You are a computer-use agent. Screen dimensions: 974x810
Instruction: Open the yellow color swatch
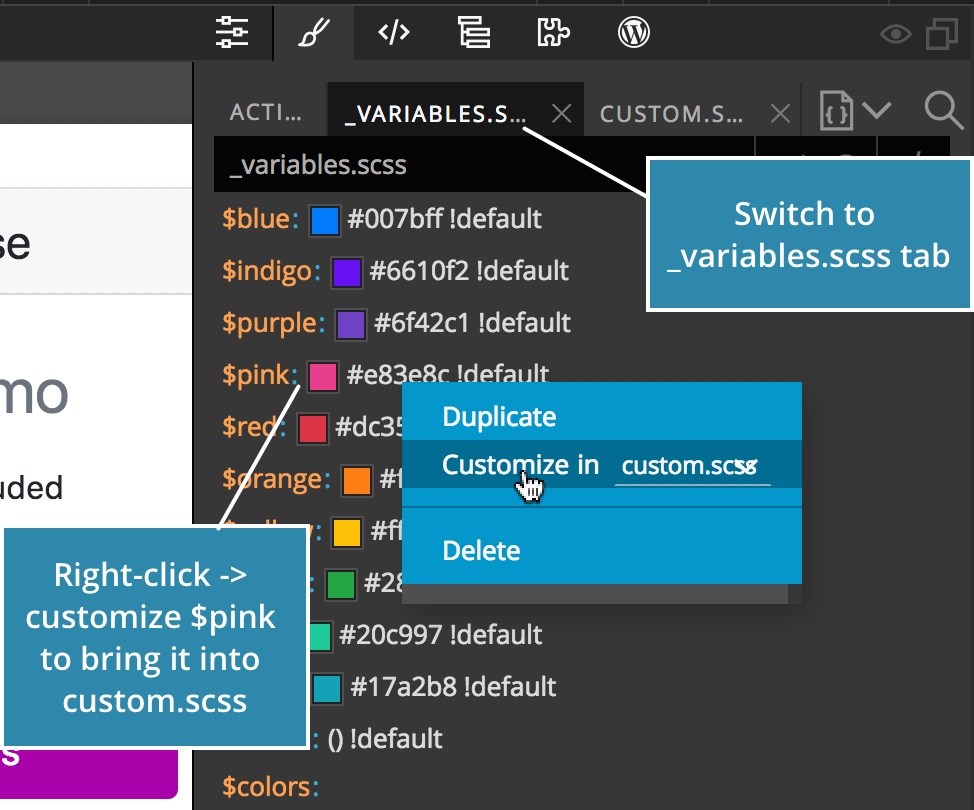click(347, 533)
